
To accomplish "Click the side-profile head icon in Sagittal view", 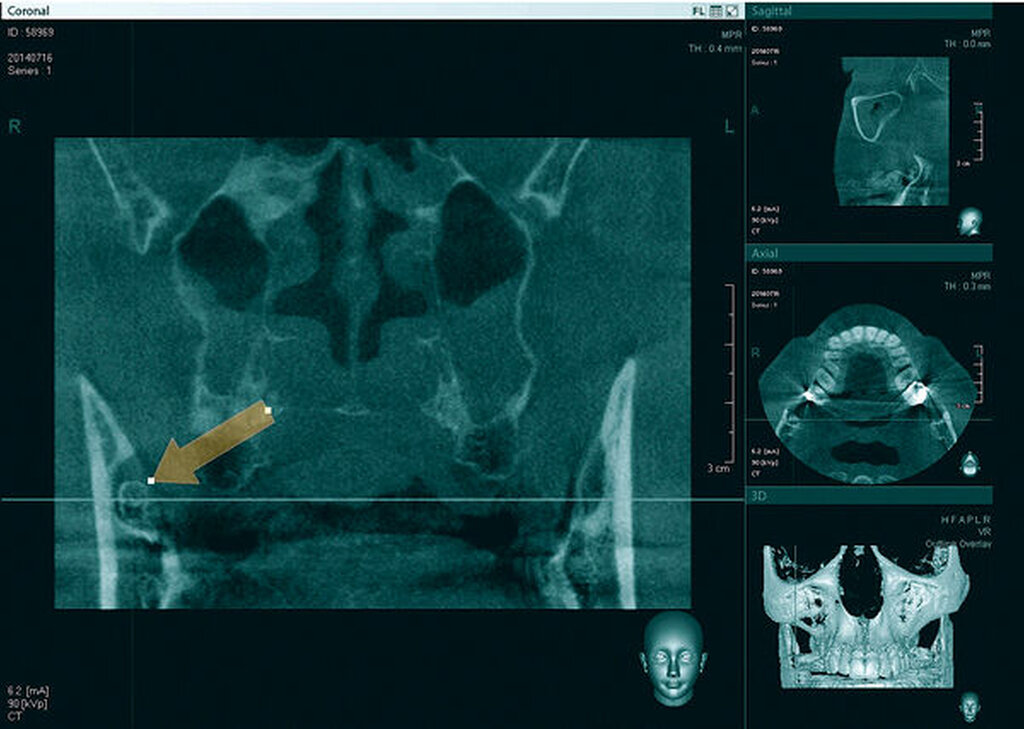I will [x=969, y=222].
